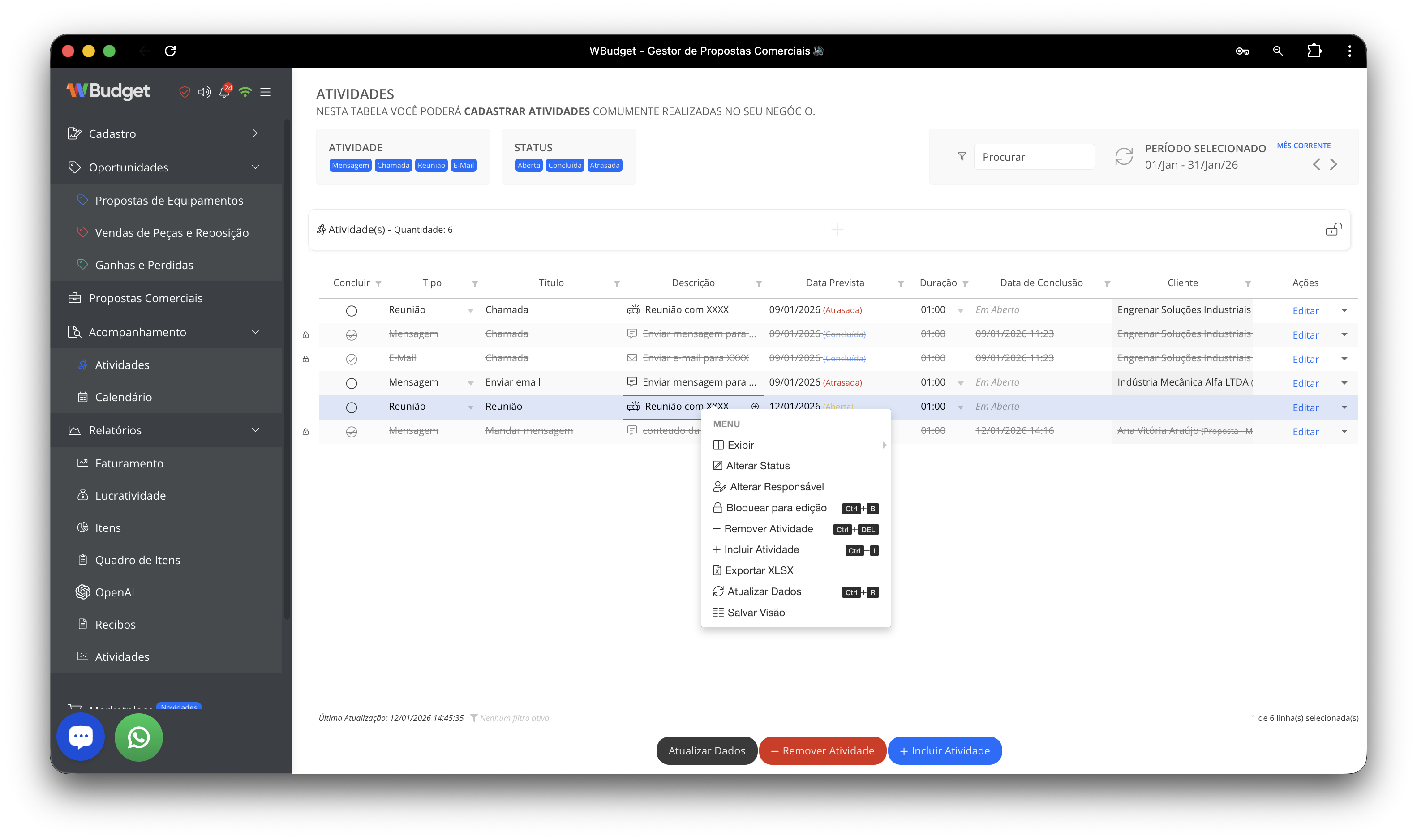The width and height of the screenshot is (1417, 840).
Task: Choose Exportar XLSX from context menu
Action: click(759, 570)
